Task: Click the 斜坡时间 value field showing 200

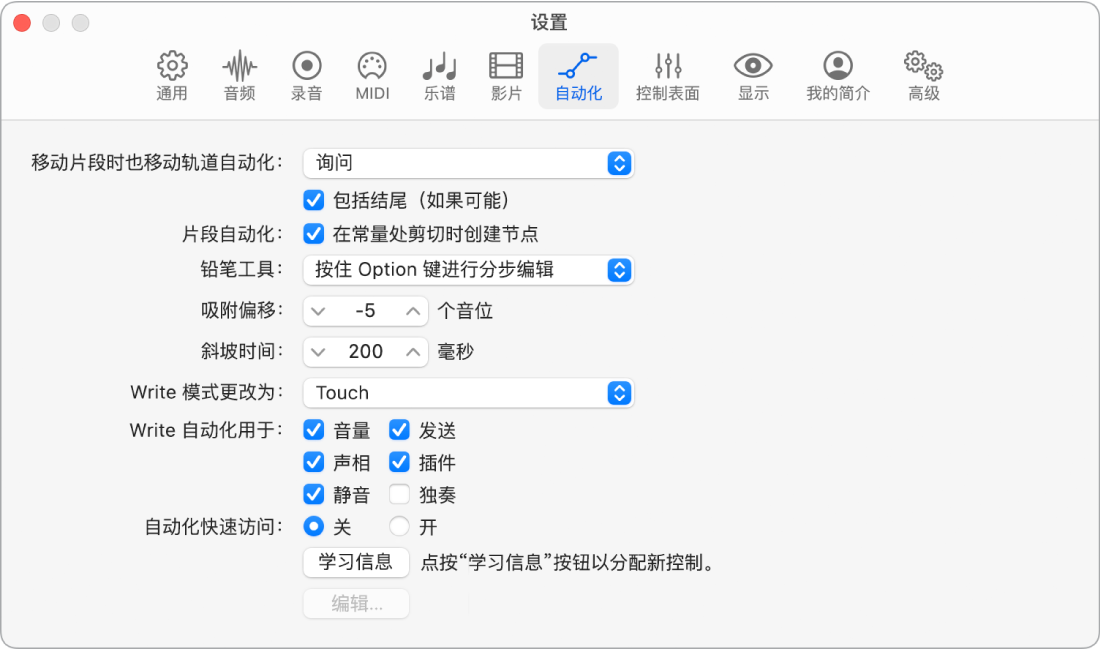Action: [x=366, y=352]
